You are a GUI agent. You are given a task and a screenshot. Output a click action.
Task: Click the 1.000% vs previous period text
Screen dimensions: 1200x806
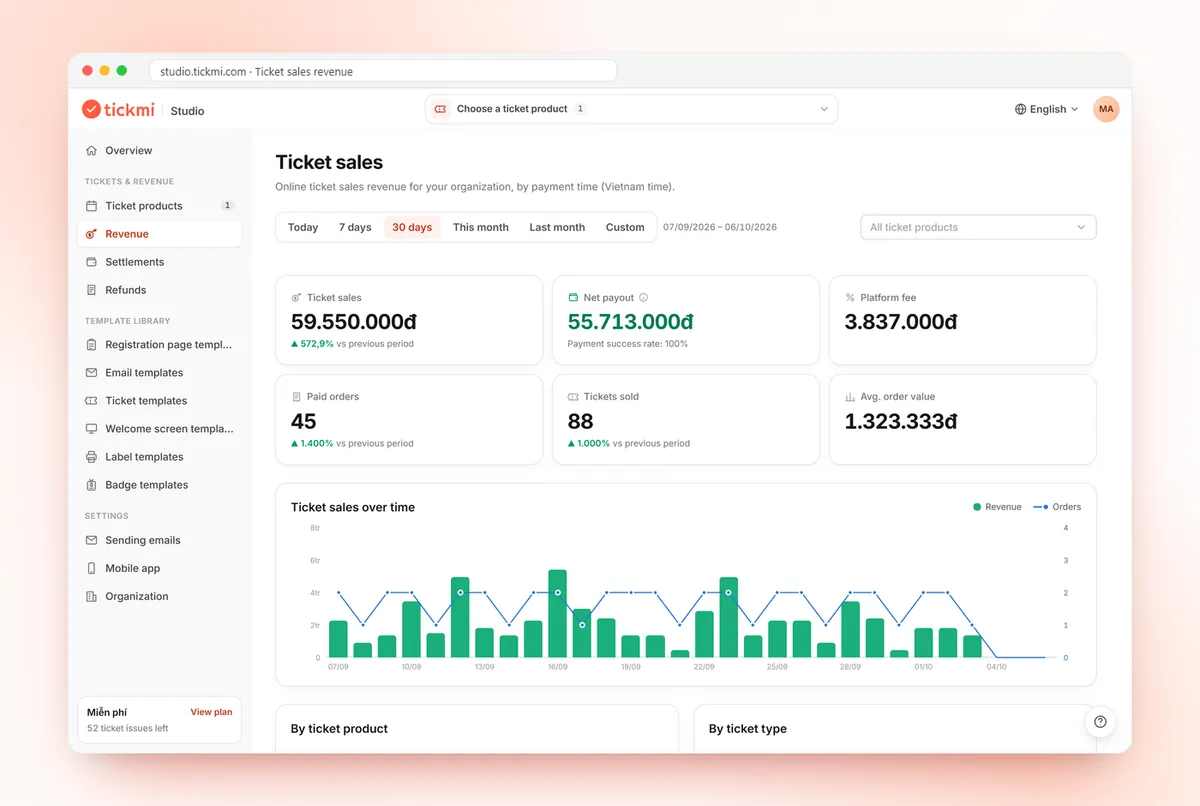point(629,443)
